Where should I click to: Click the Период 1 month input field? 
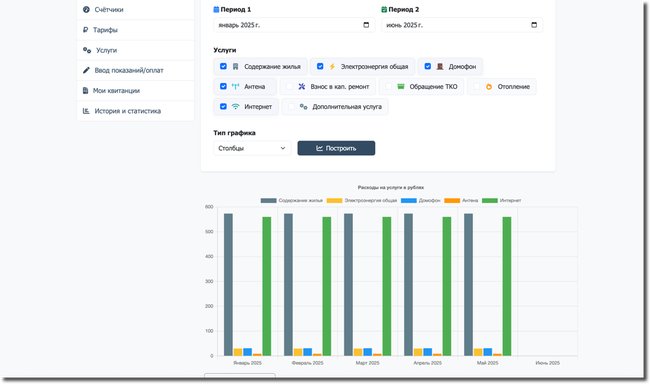[x=294, y=25]
